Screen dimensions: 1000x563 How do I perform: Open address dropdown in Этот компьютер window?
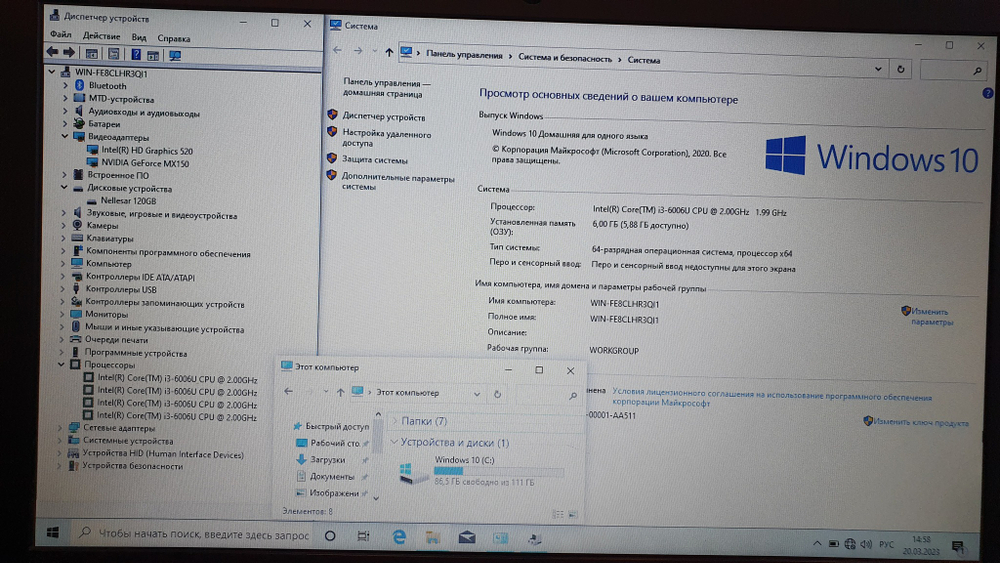[x=476, y=394]
